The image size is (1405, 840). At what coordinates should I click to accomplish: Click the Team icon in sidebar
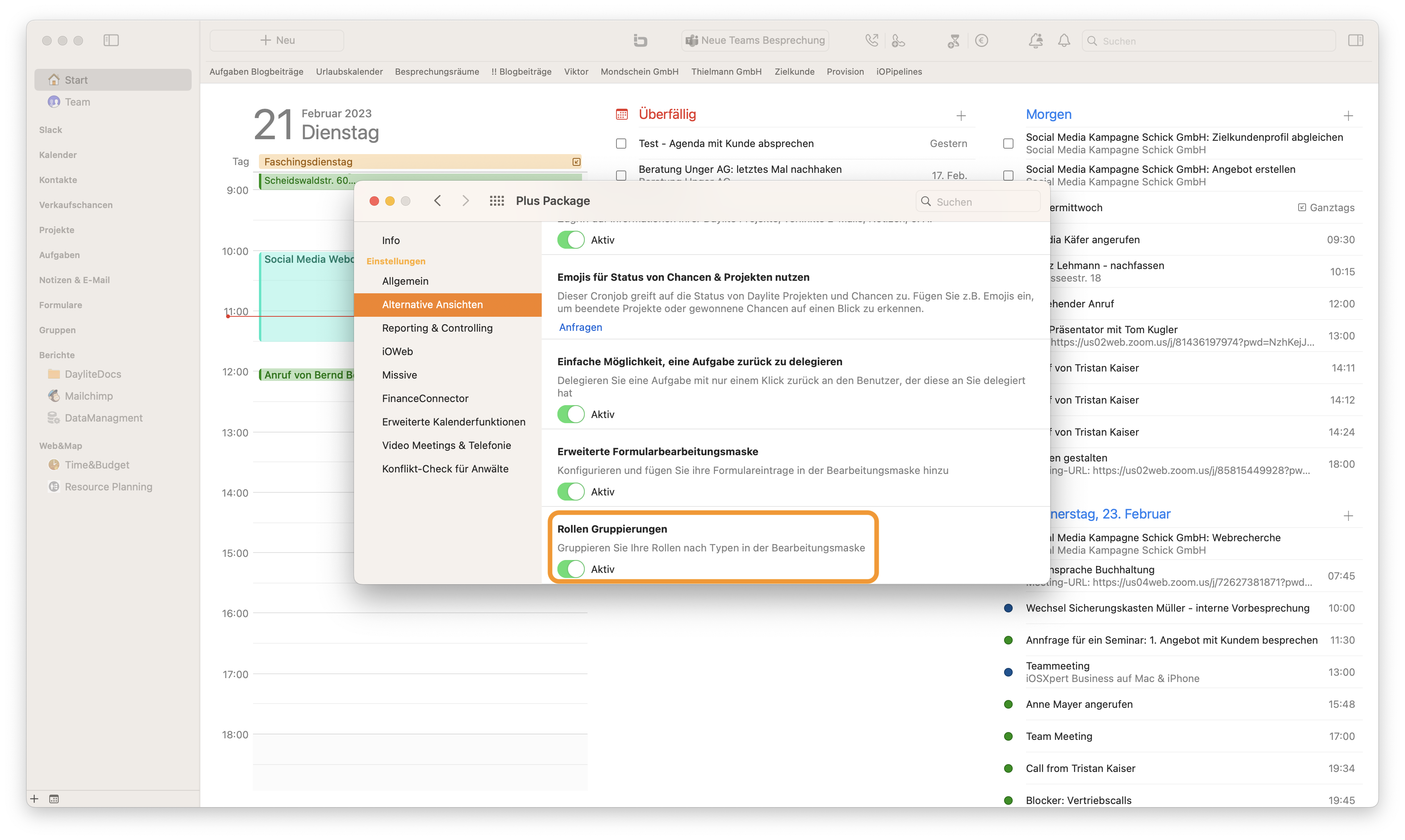point(54,102)
